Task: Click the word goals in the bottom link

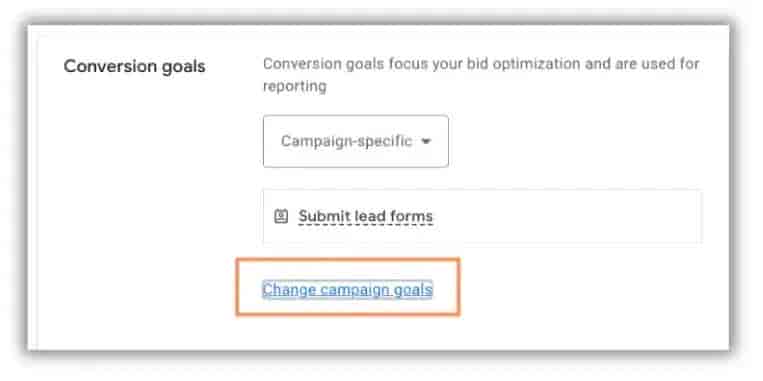Action: (x=412, y=290)
